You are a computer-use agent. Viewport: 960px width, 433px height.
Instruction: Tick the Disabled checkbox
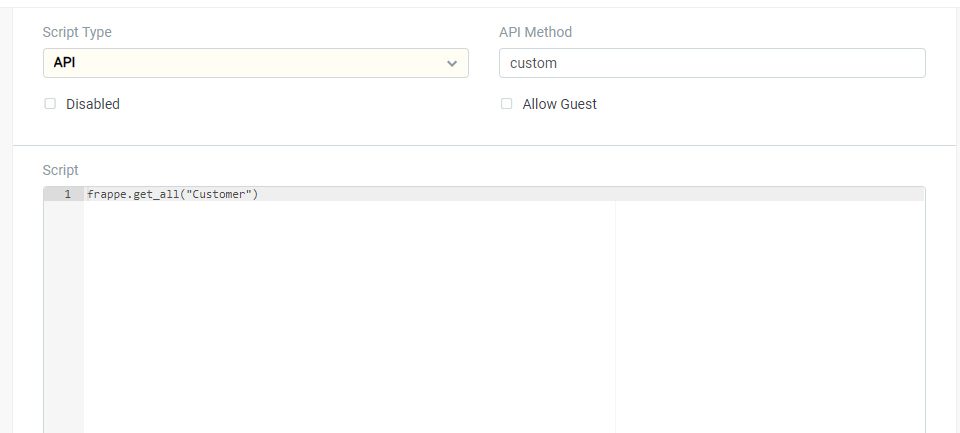click(50, 104)
